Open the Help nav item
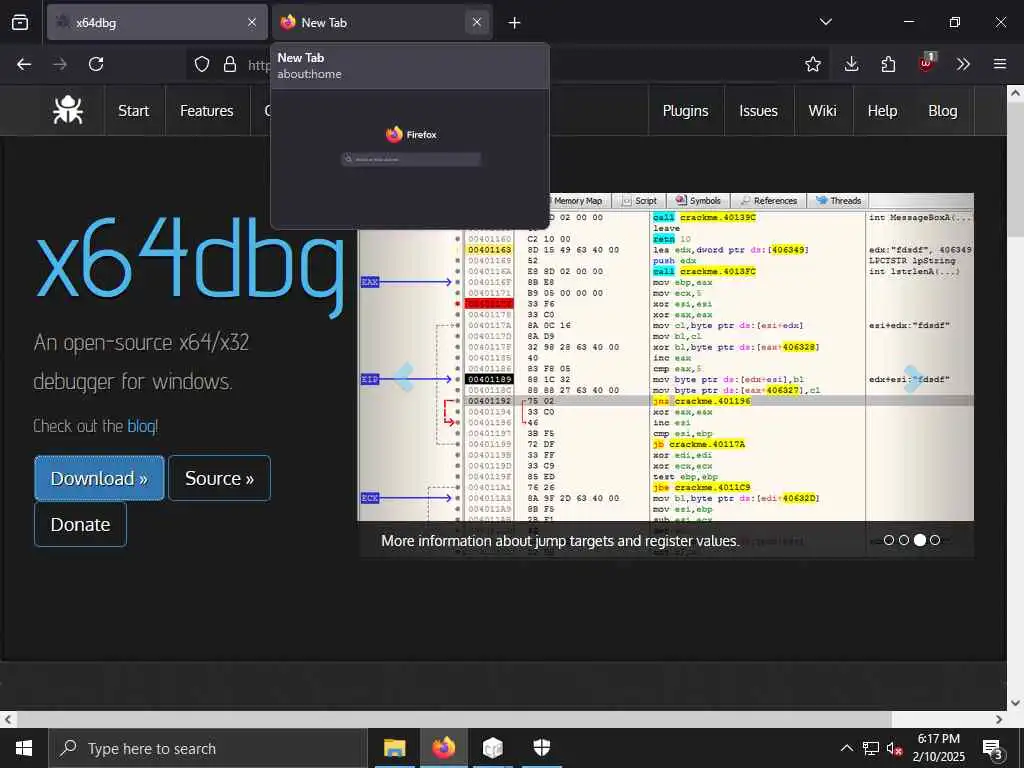The height and width of the screenshot is (768, 1024). tap(882, 111)
